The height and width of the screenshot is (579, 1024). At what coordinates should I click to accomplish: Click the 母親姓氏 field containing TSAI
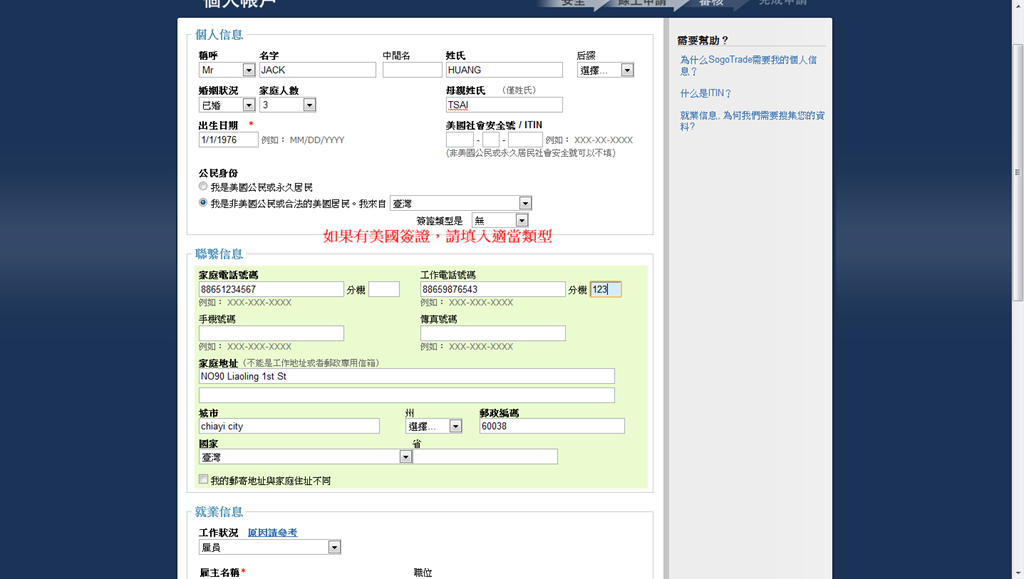504,104
